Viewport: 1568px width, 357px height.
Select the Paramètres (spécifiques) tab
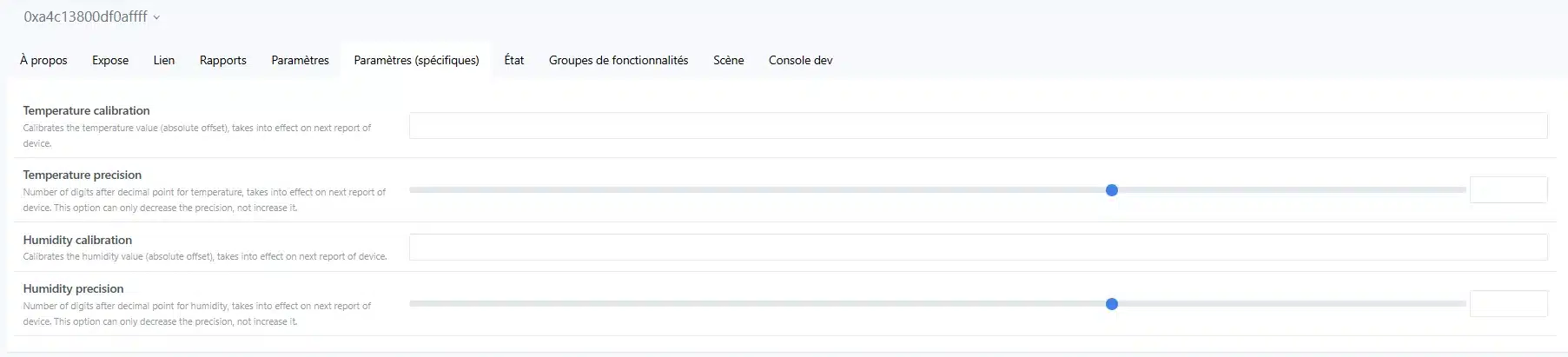click(x=417, y=60)
